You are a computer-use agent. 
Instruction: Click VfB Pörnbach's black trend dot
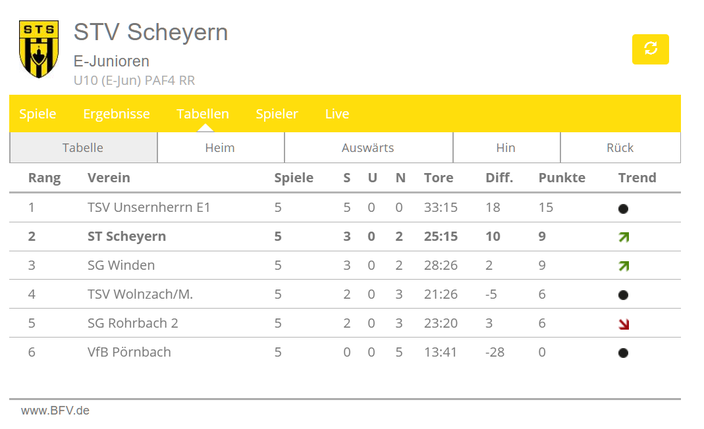tap(623, 353)
